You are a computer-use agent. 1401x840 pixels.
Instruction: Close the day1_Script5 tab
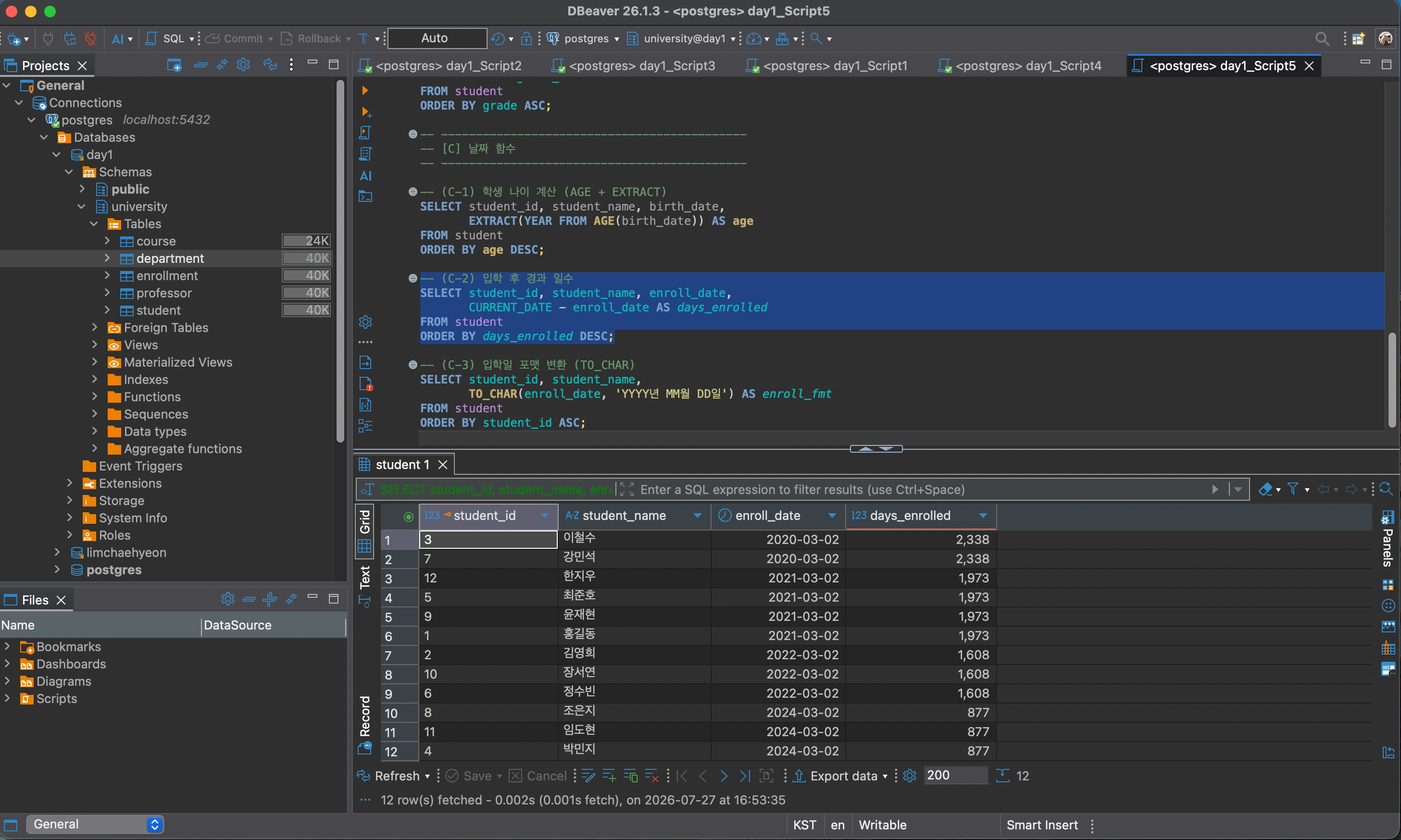coord(1309,66)
